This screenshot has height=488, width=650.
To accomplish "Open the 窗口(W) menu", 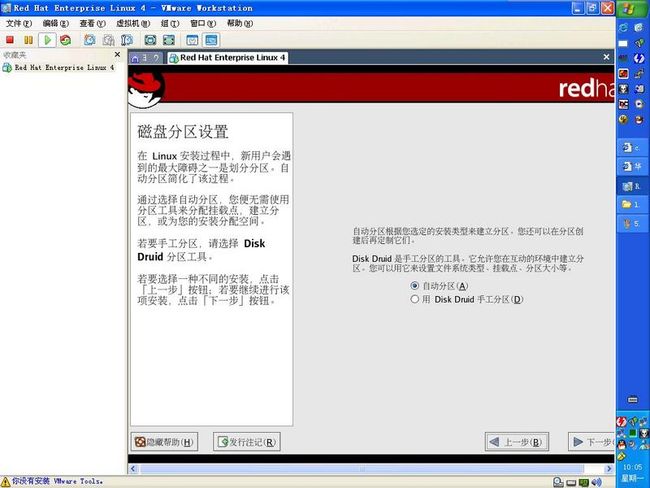I will pos(203,23).
